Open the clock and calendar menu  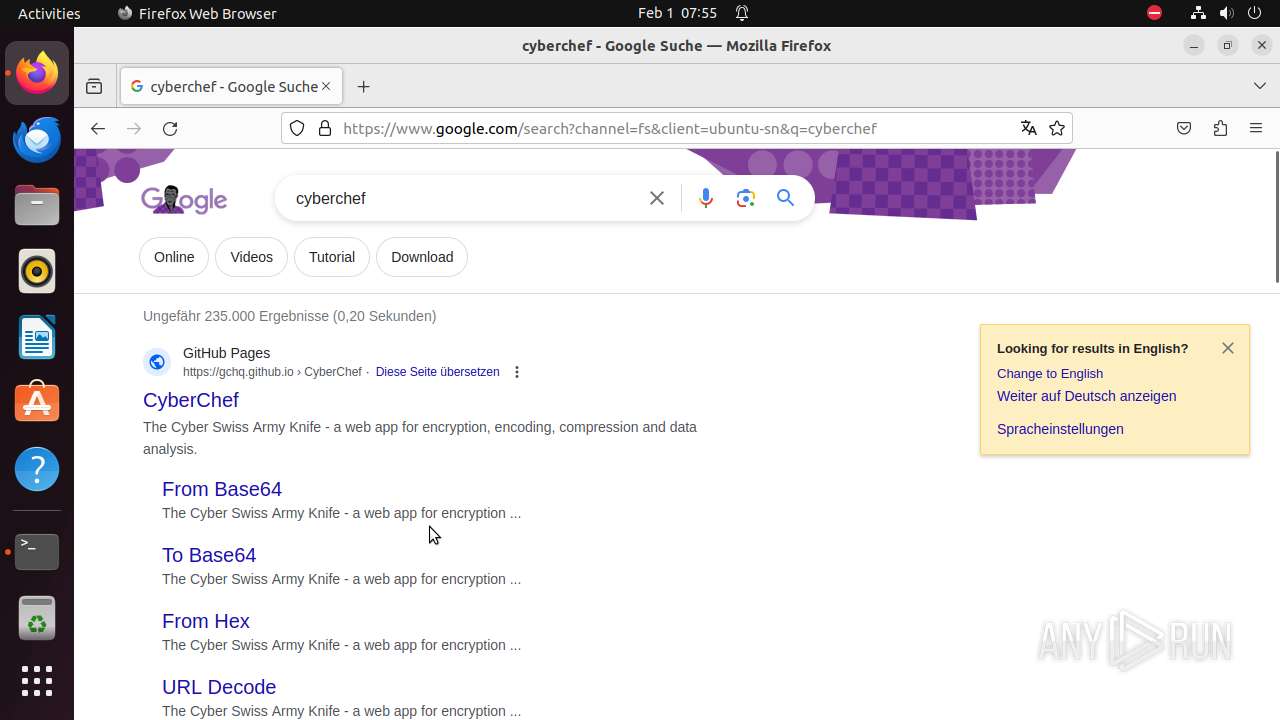coord(677,13)
